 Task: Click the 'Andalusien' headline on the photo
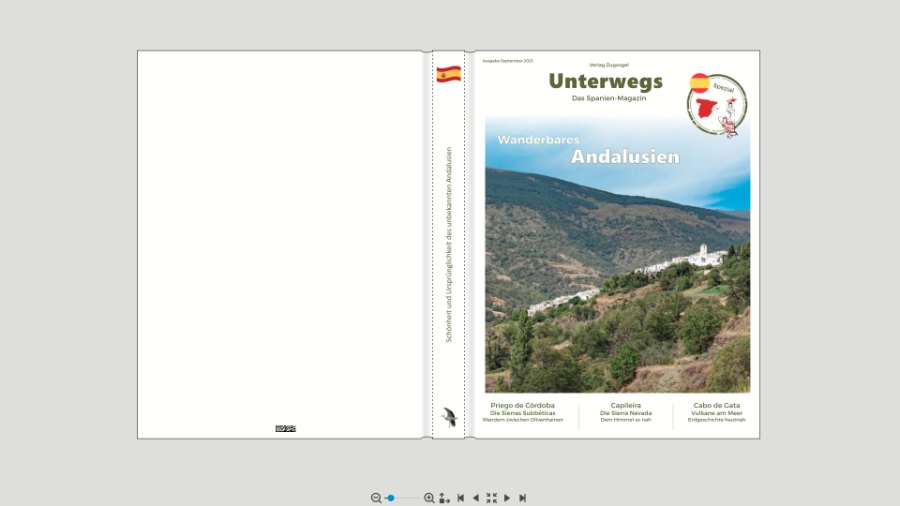(625, 157)
